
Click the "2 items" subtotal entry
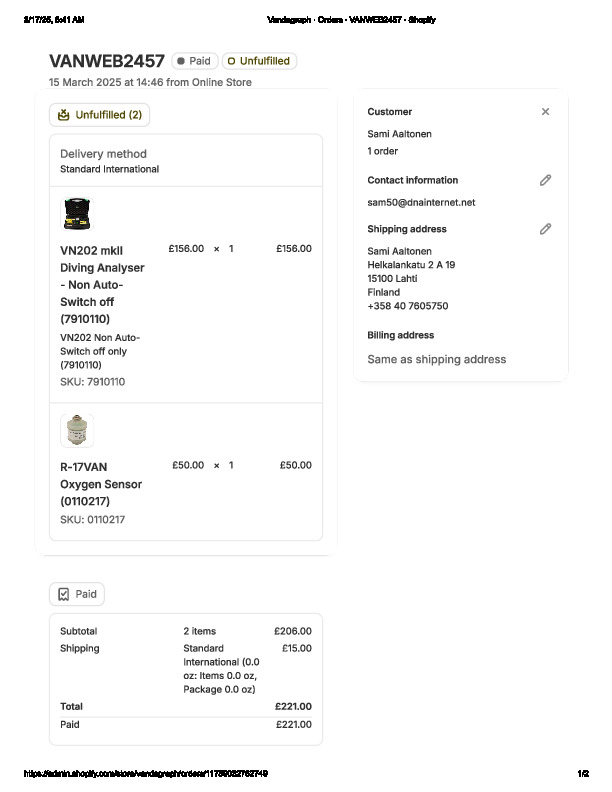click(199, 631)
